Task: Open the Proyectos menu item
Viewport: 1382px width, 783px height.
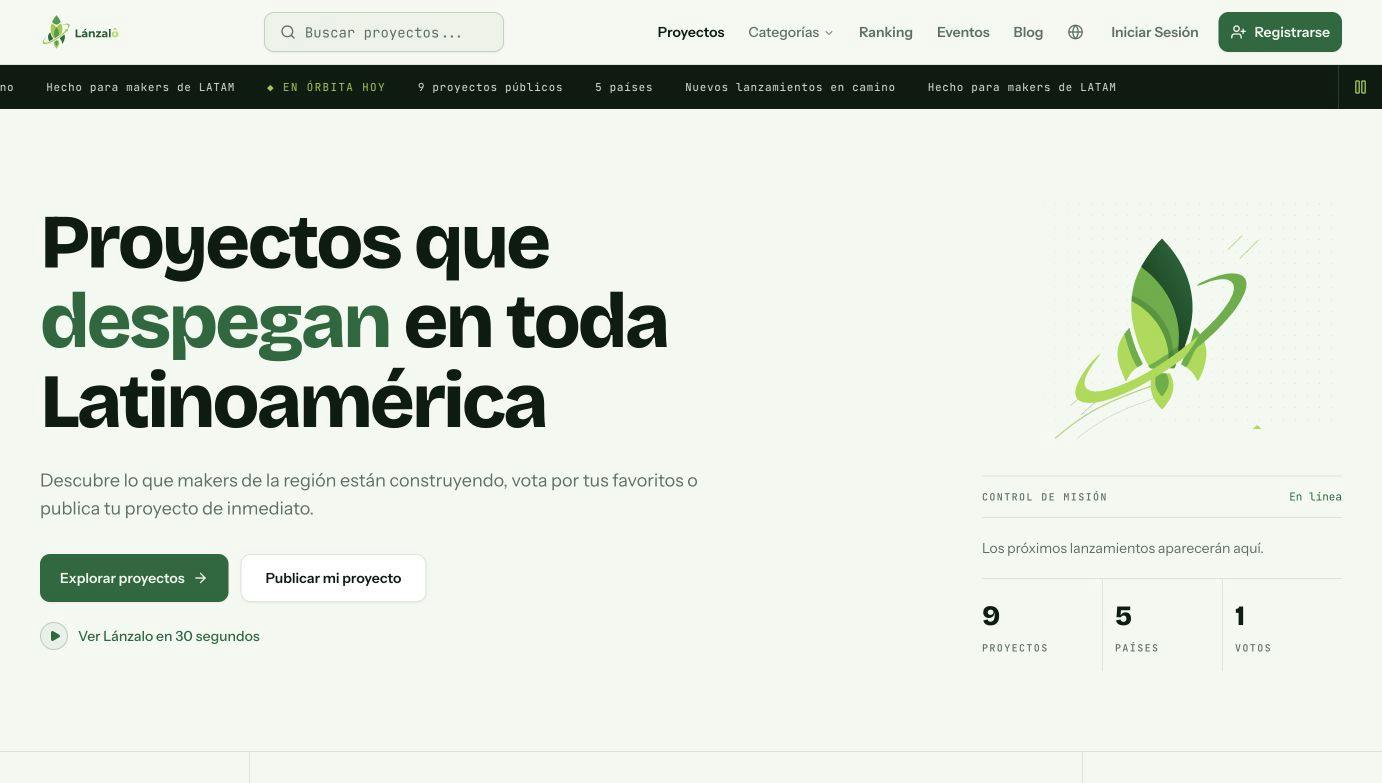Action: 691,32
